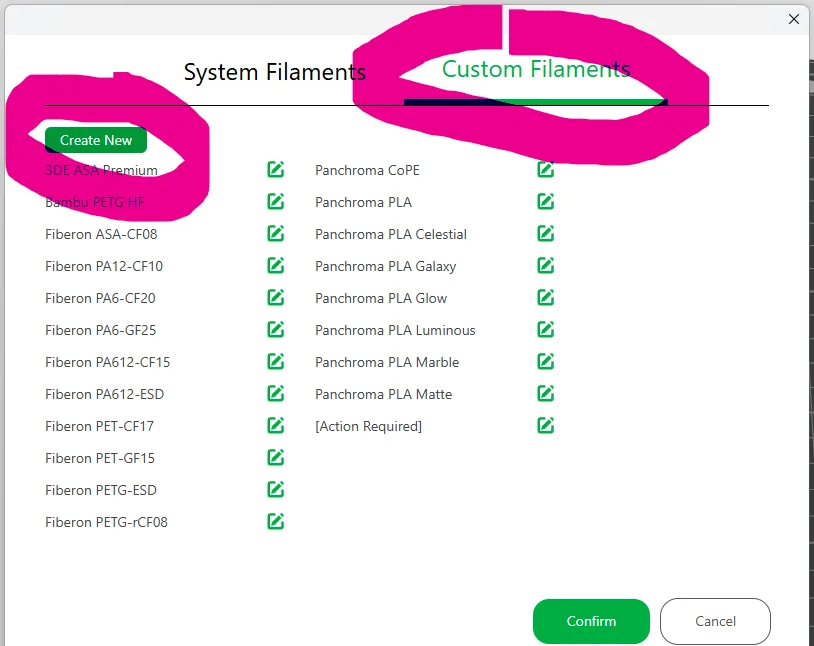Close the filament dialog window
The width and height of the screenshot is (814, 646).
(794, 19)
